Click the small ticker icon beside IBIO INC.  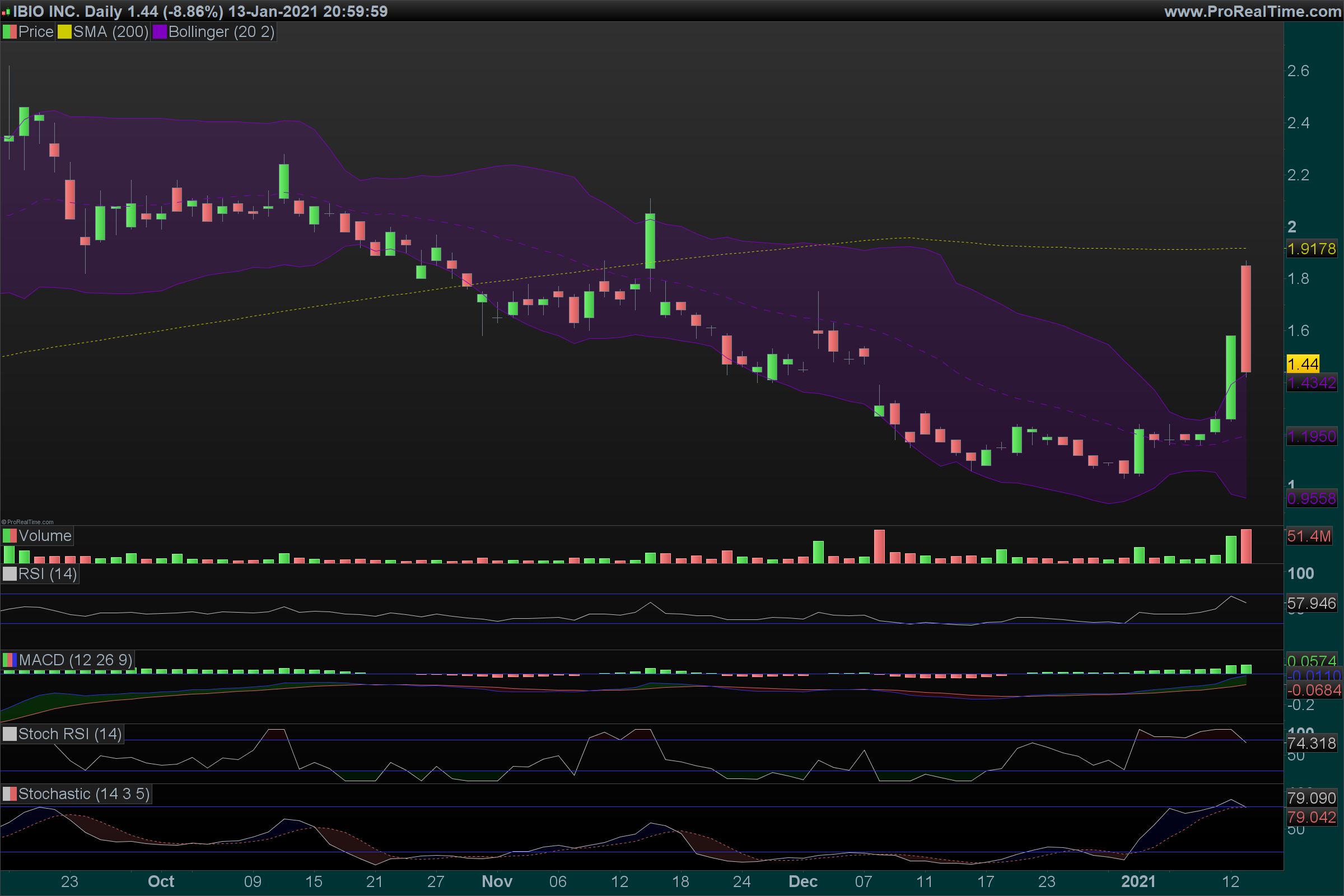tap(6, 11)
